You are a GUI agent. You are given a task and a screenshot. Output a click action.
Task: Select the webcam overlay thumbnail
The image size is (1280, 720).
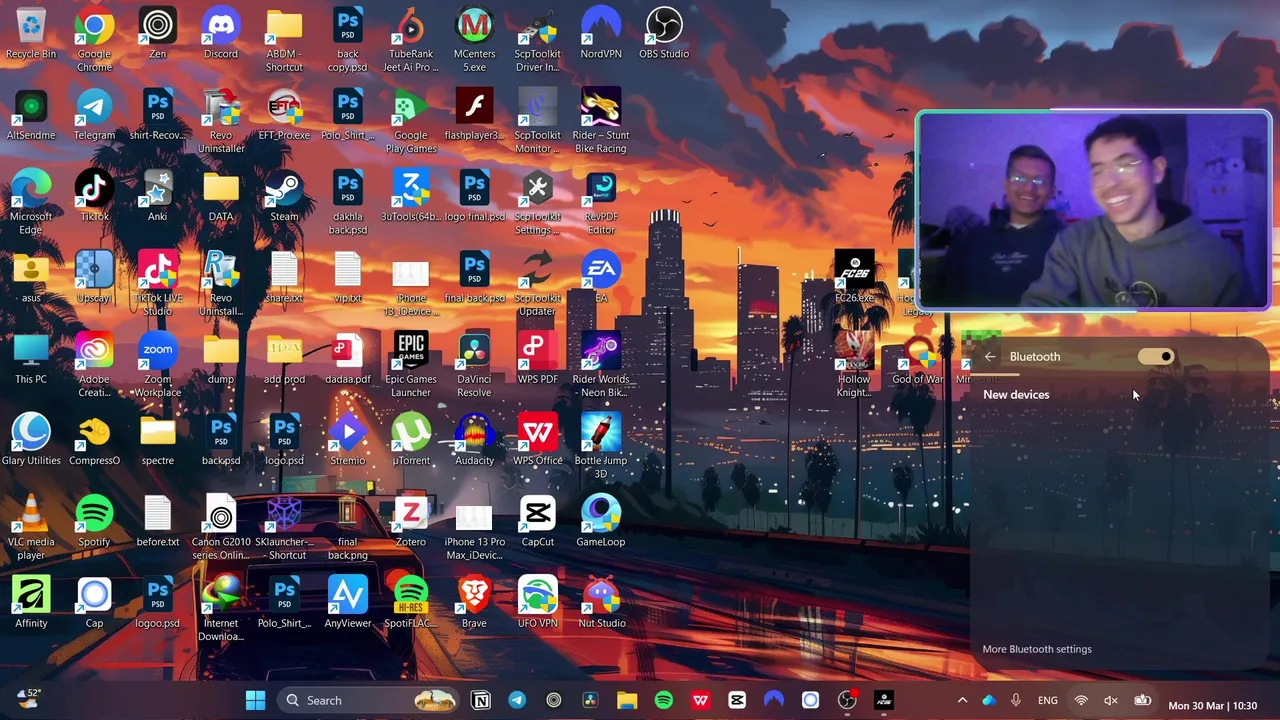pyautogui.click(x=1093, y=210)
